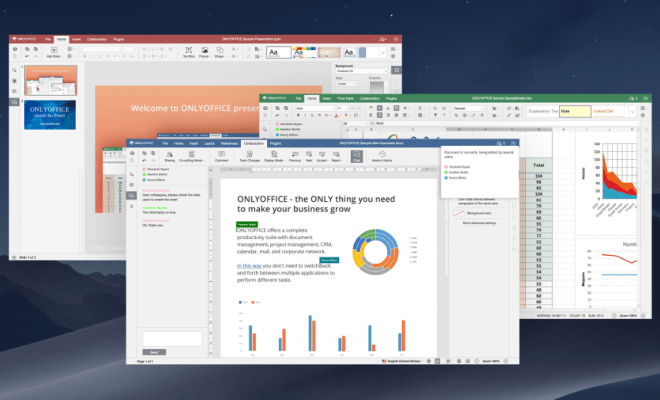This screenshot has height=400, width=660.
Task: Expand the slide themes gallery in presentation
Action: [383, 53]
